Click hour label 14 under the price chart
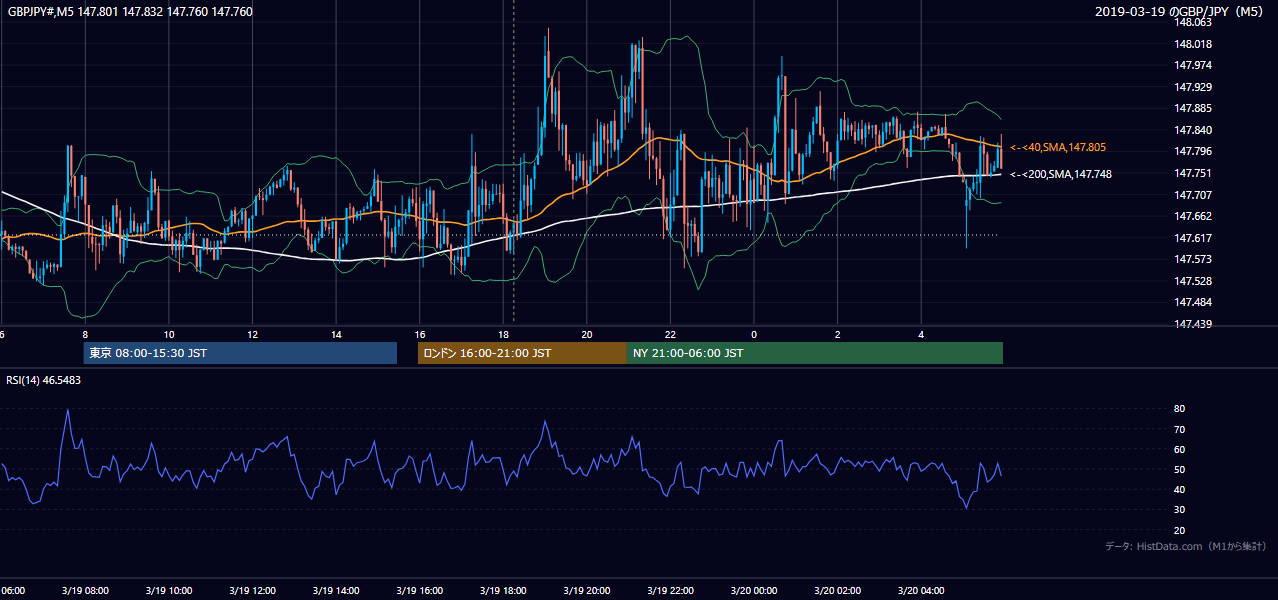 pyautogui.click(x=336, y=335)
